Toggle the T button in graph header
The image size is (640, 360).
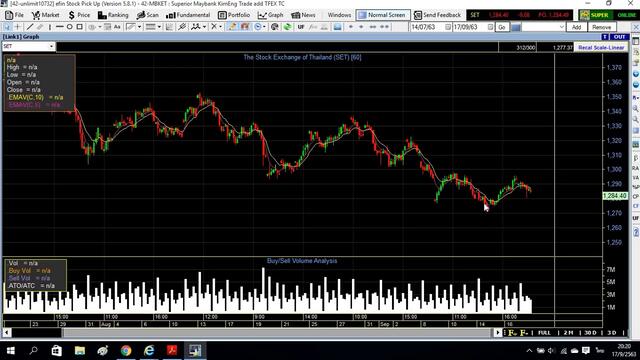[605, 37]
